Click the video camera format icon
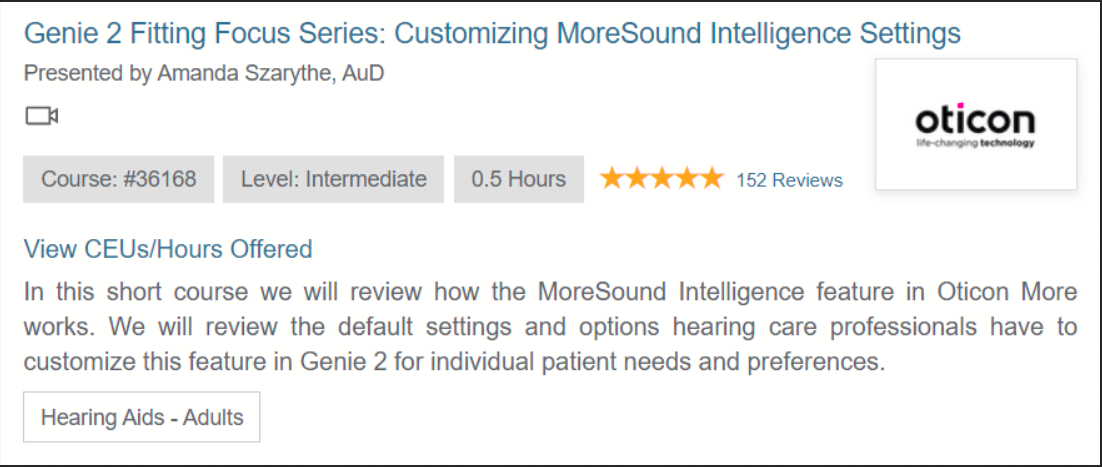Viewport: 1102px width, 467px height. tap(41, 115)
